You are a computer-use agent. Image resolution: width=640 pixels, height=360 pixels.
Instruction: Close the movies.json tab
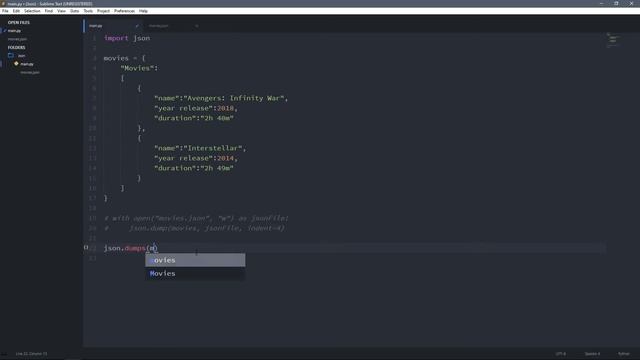[196, 26]
